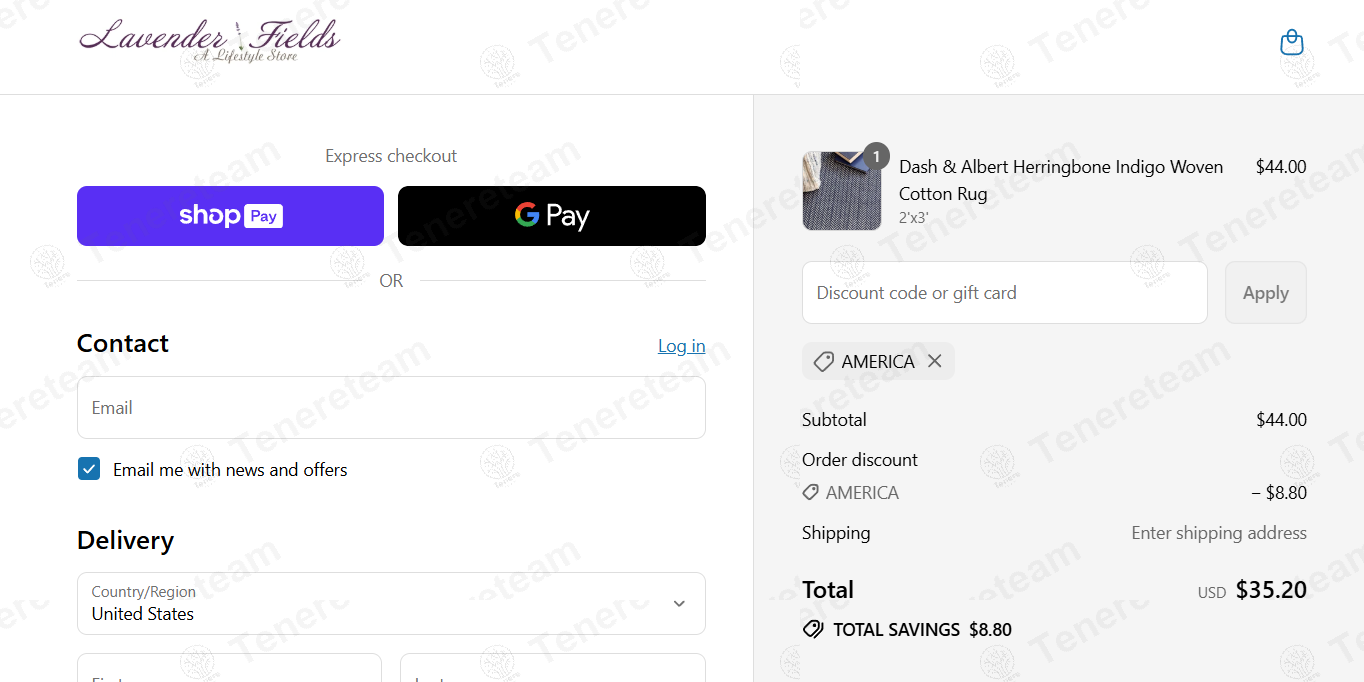Click the 'Email me with news' label text
Viewport: 1364px width, 682px height.
[x=230, y=470]
